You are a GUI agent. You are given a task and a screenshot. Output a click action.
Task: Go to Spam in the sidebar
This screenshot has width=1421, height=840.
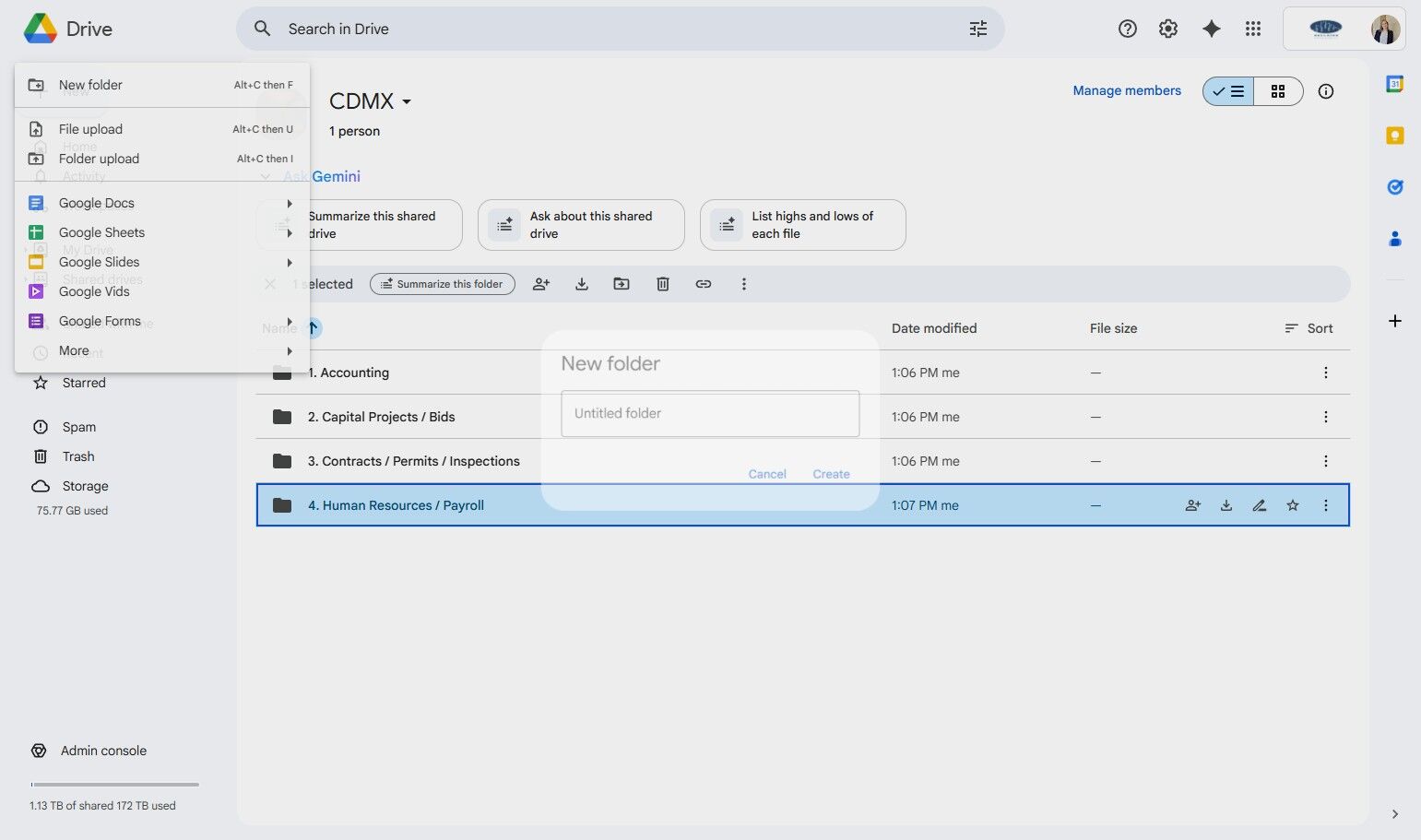[x=79, y=427]
